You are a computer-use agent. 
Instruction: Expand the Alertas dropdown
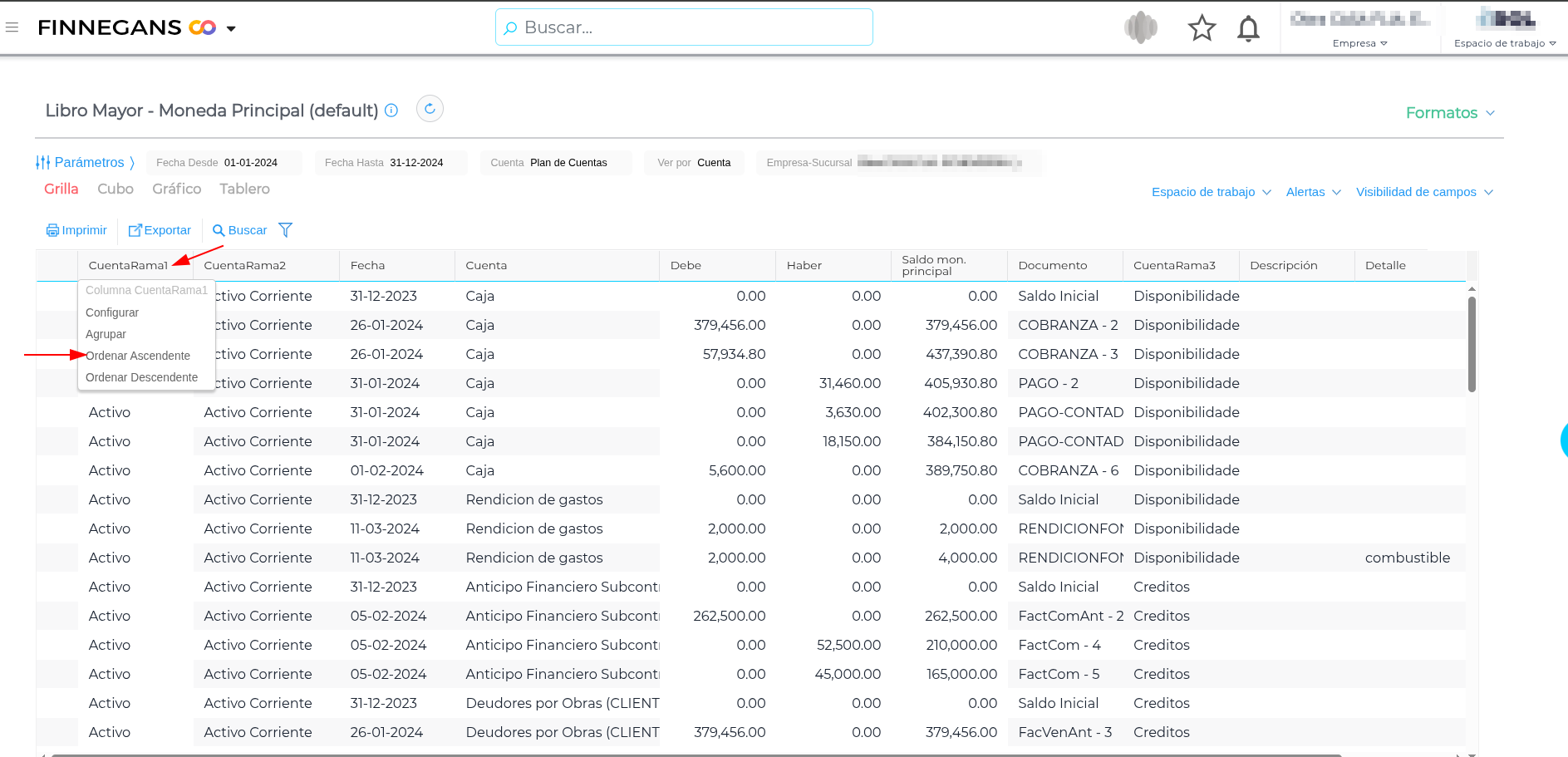(1313, 192)
